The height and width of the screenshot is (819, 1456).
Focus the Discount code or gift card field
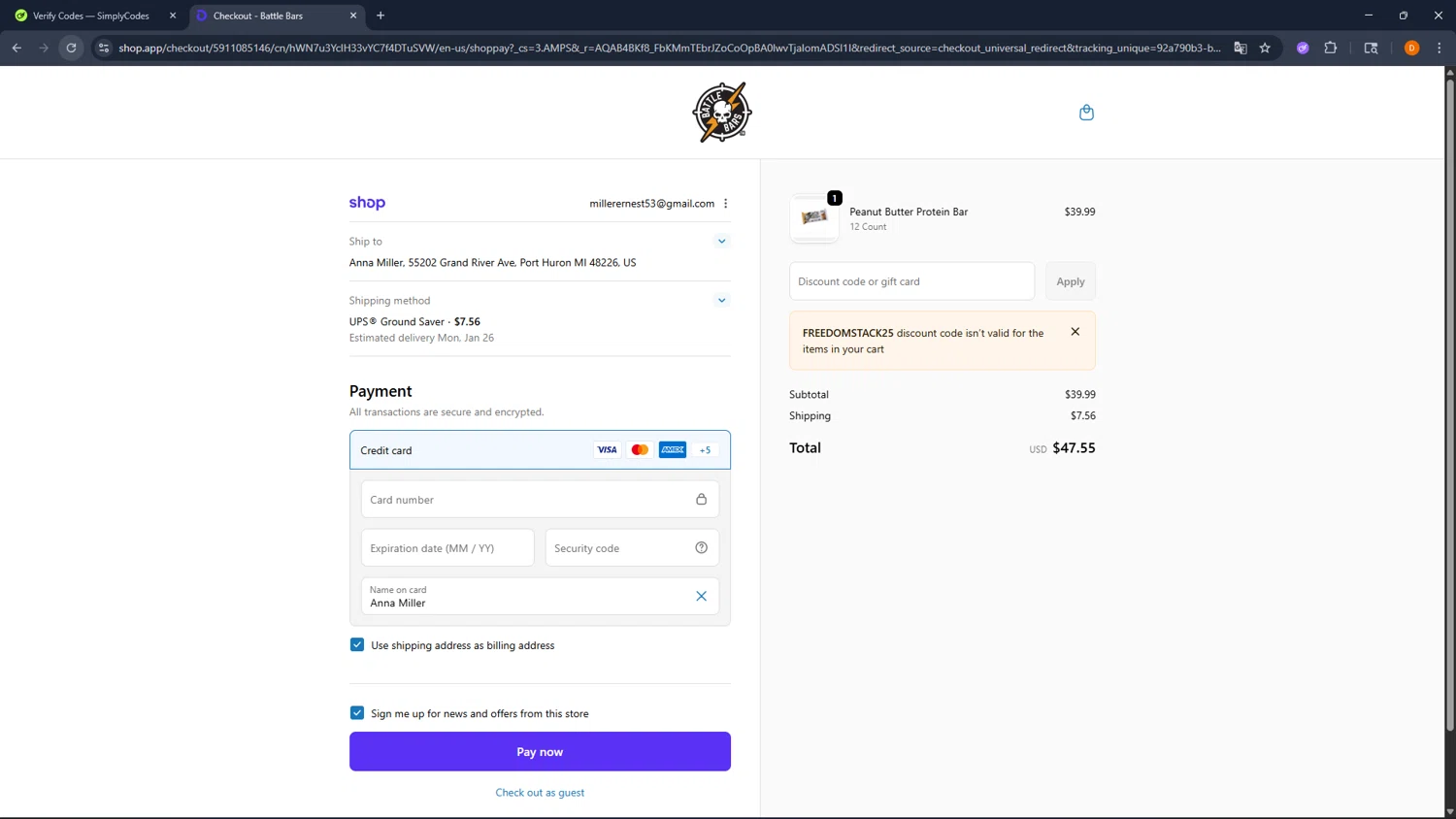click(x=911, y=281)
